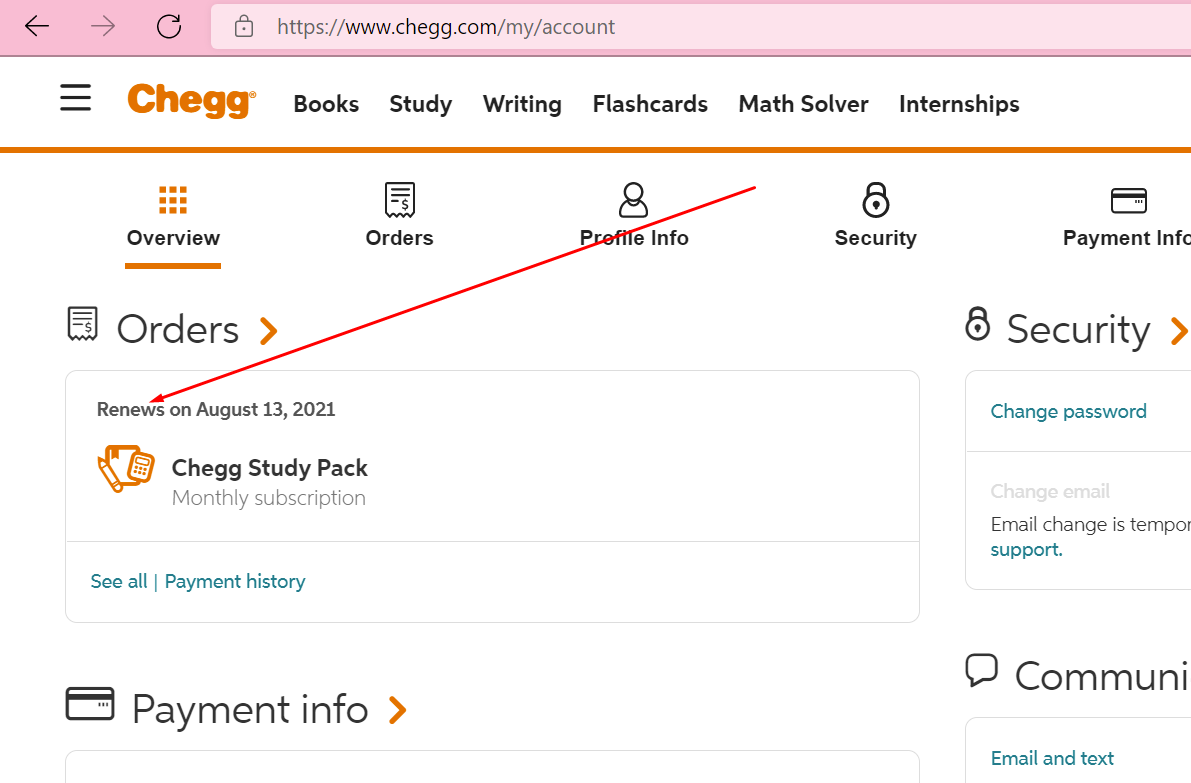This screenshot has height=783, width=1191.
Task: Open the Payment Info tab label
Action: (x=1126, y=238)
